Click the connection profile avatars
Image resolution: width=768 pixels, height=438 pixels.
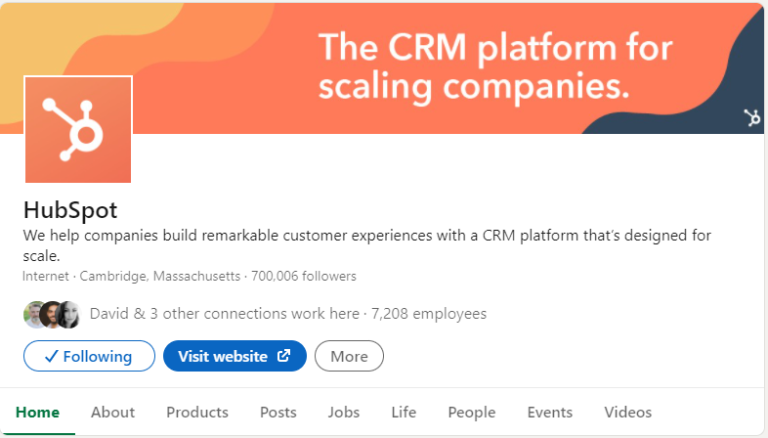click(51, 314)
